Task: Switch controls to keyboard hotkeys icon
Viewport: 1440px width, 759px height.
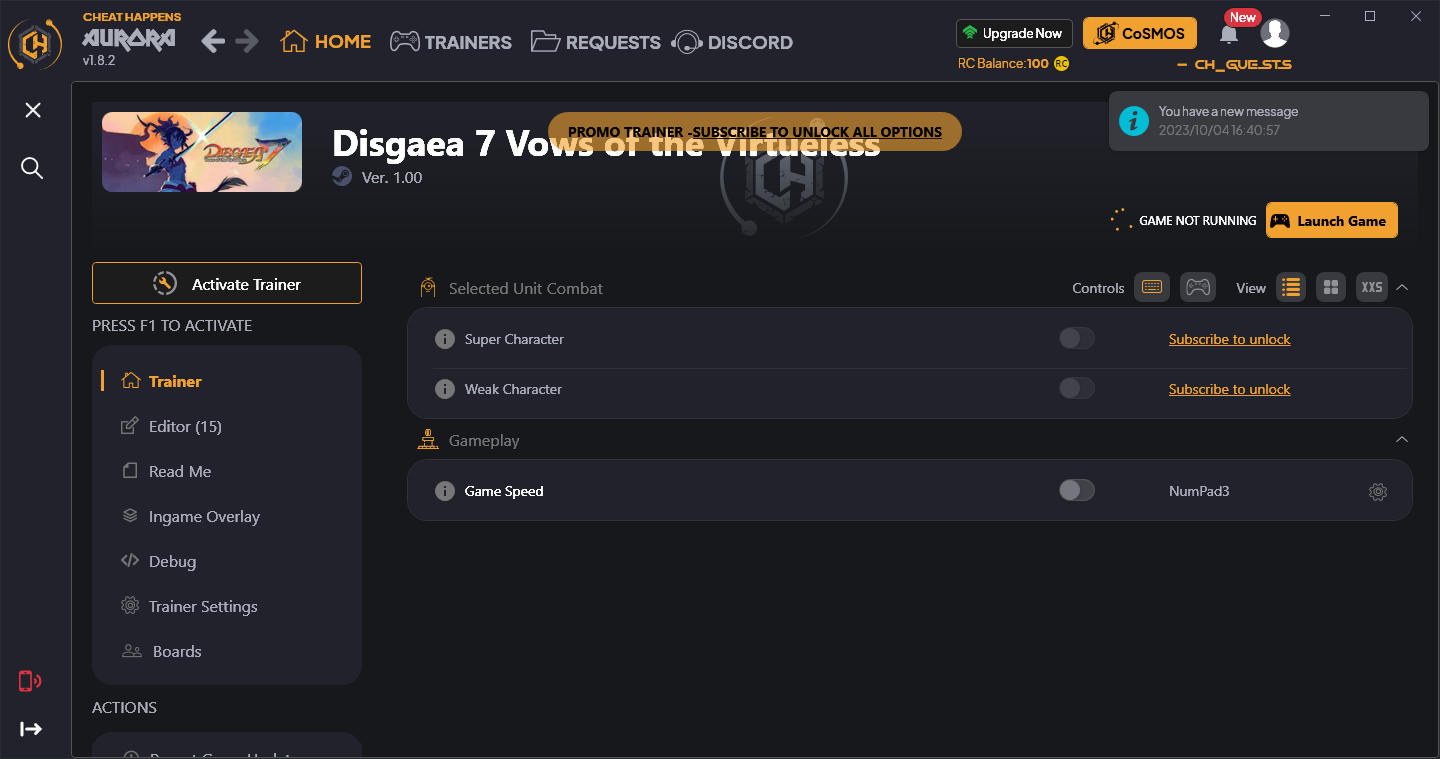Action: click(1151, 288)
